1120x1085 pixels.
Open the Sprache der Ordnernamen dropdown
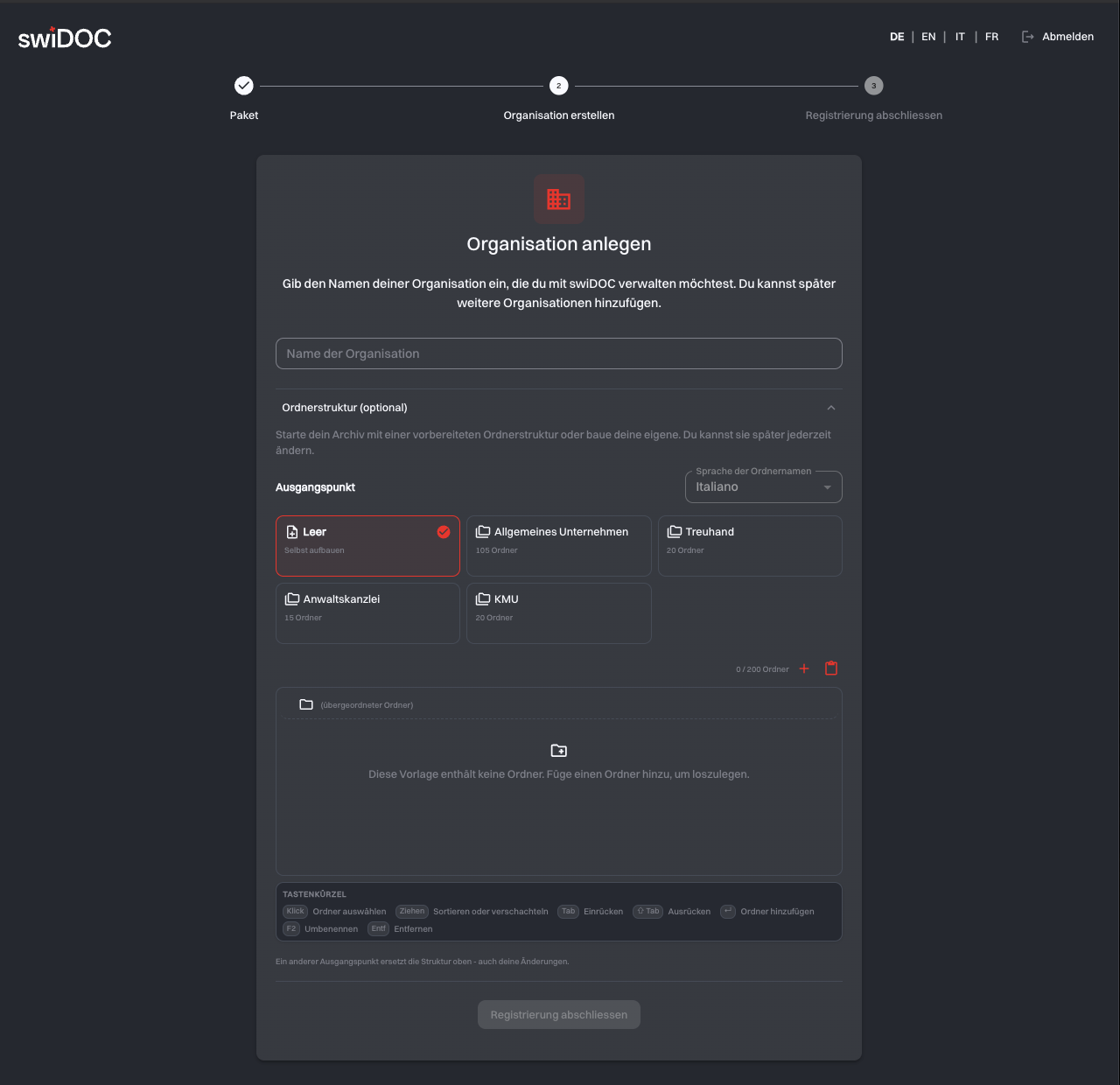tap(764, 487)
